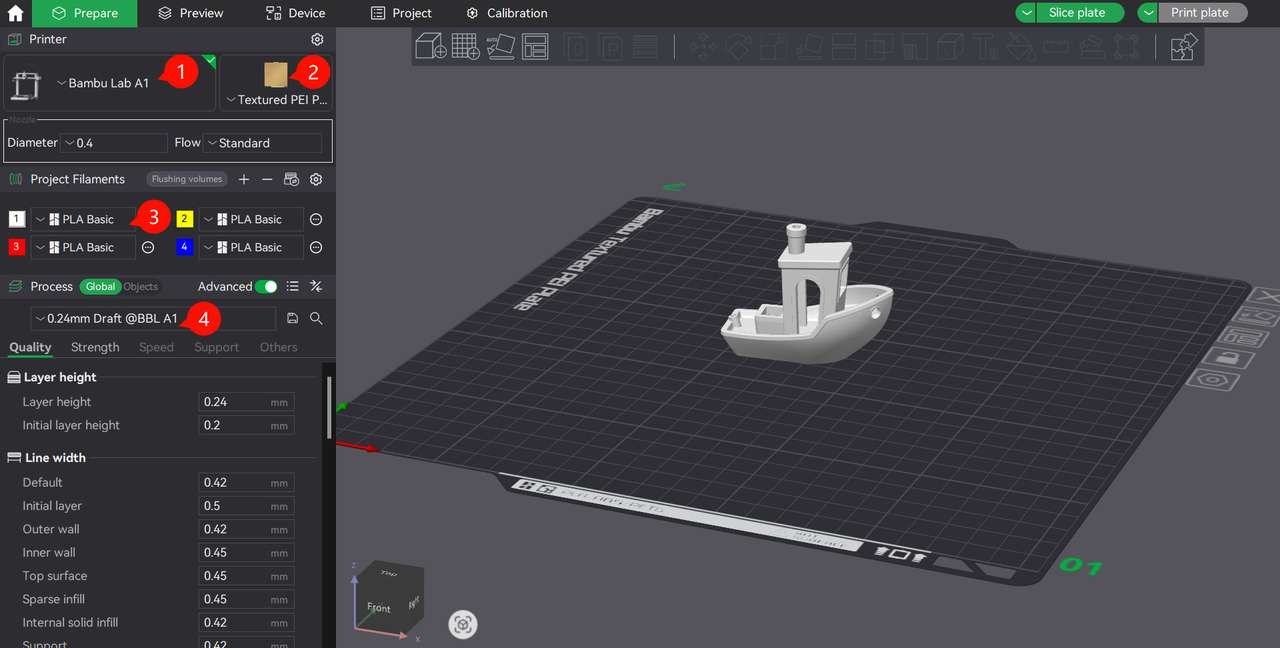
Task: Switch Process scope to Objects
Action: [141, 286]
